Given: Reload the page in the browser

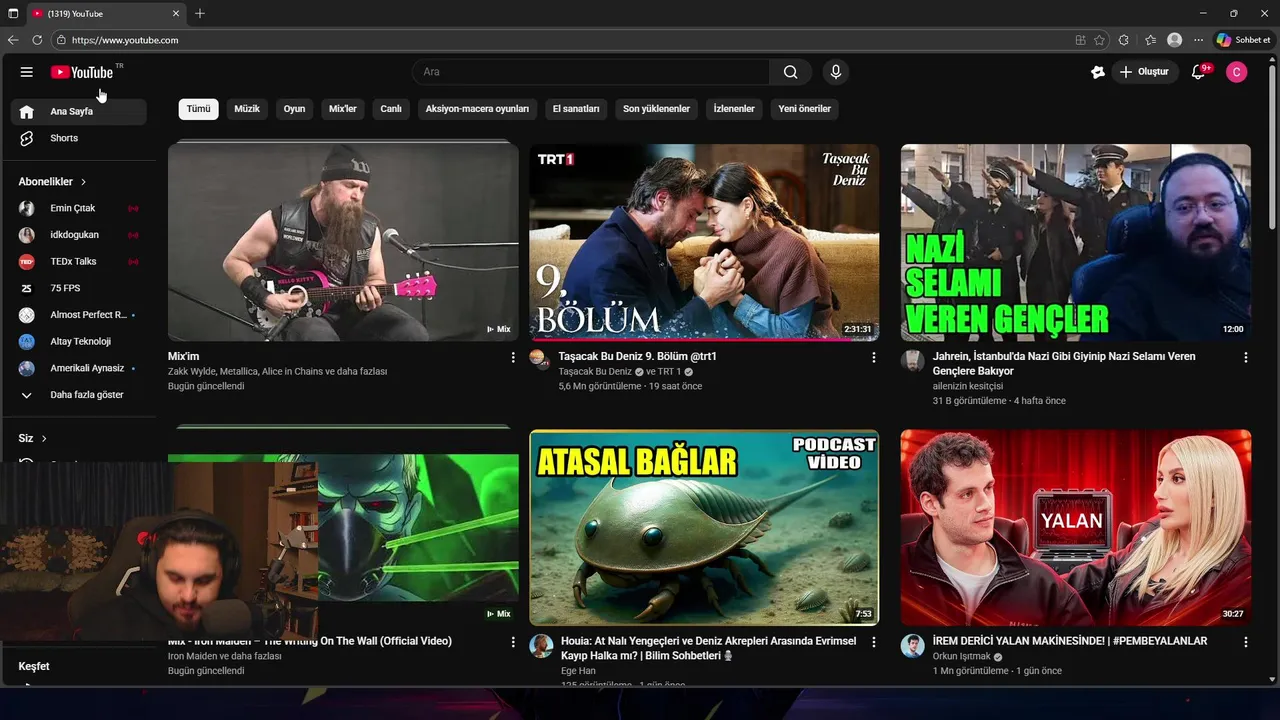Looking at the screenshot, I should (x=37, y=40).
